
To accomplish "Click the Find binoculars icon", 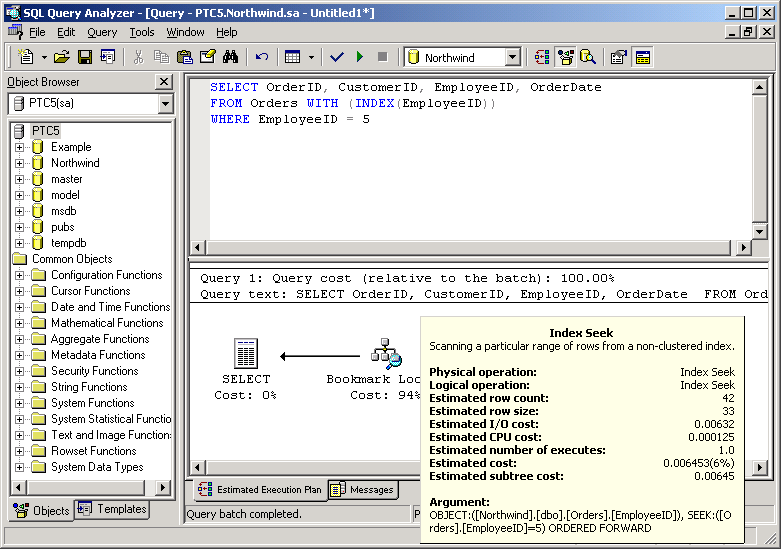I will [230, 57].
